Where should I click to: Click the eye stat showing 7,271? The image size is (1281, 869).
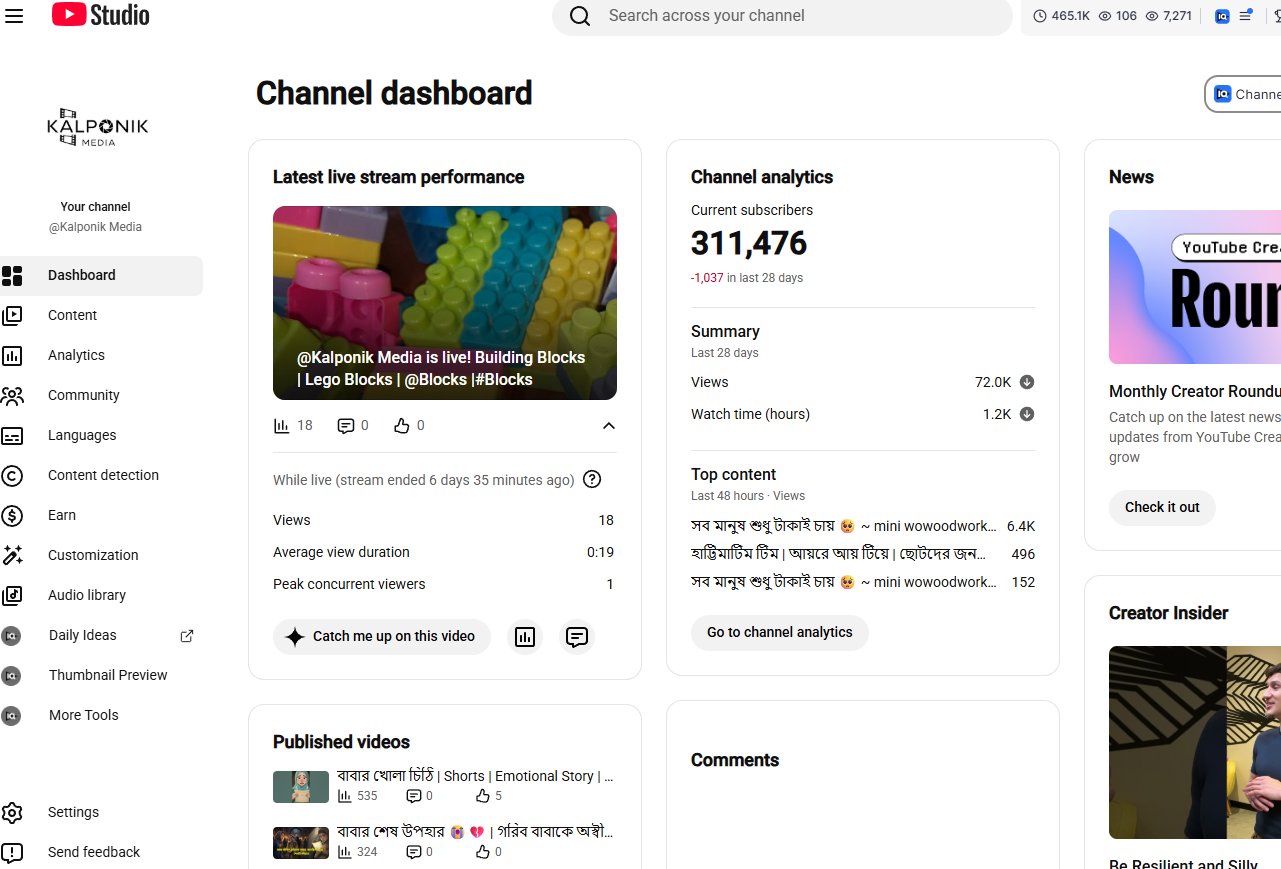tap(1168, 16)
